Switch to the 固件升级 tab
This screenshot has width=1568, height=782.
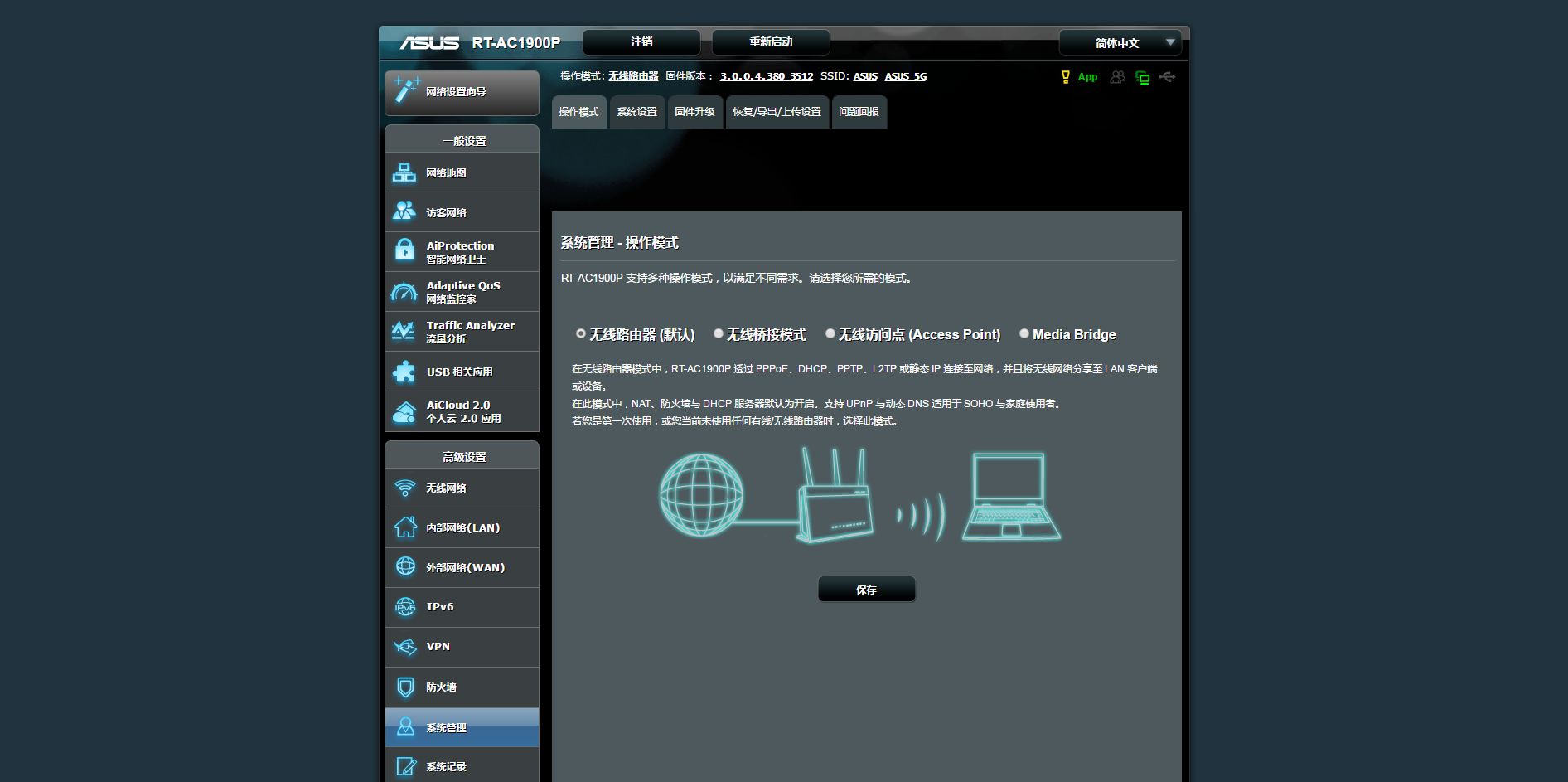[x=694, y=112]
